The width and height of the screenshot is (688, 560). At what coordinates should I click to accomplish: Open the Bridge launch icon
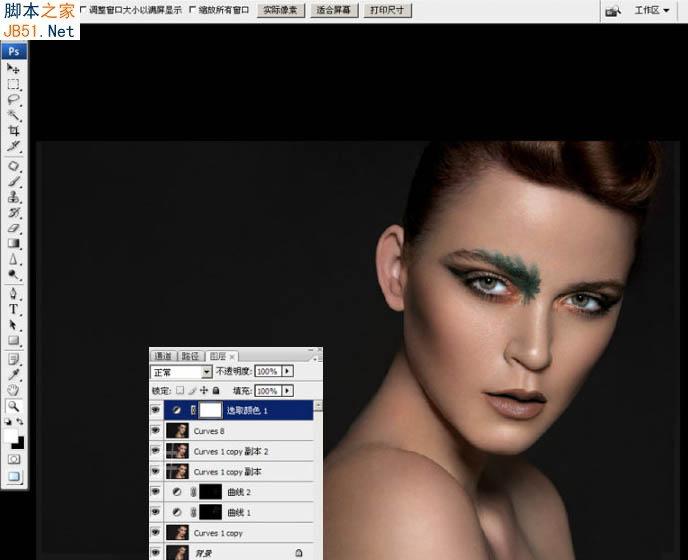coord(613,11)
